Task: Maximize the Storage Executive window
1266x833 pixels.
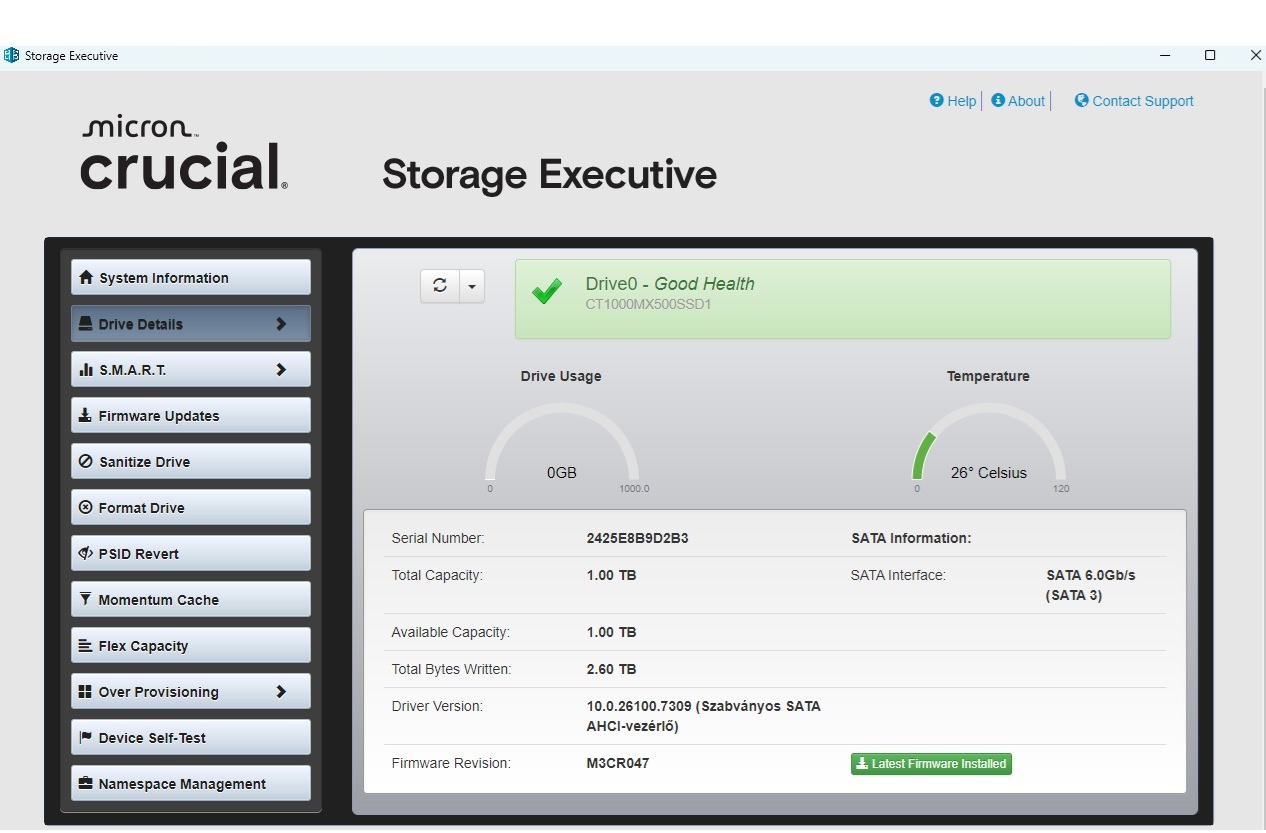Action: 1210,56
